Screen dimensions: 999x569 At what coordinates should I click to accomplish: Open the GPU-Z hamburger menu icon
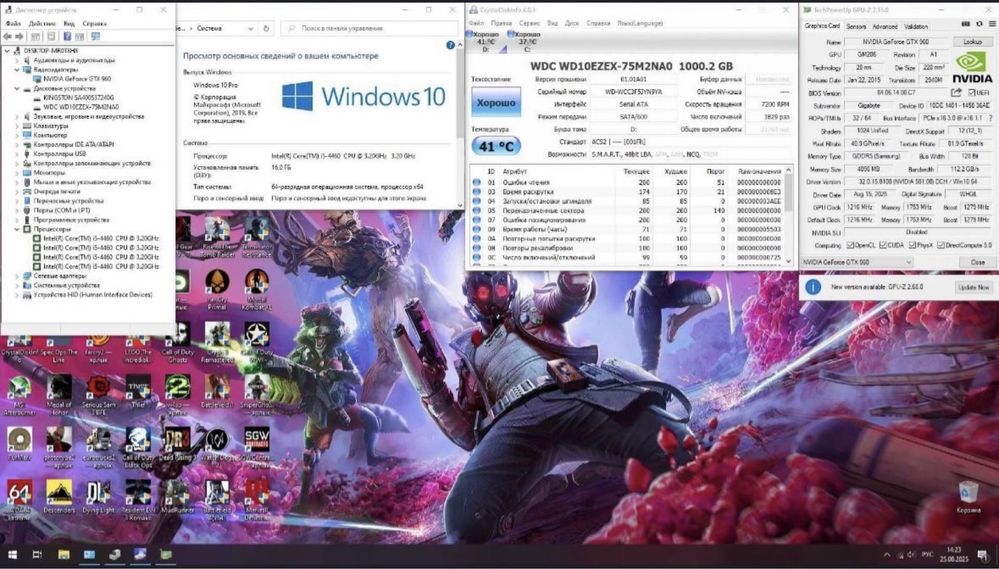pyautogui.click(x=993, y=24)
